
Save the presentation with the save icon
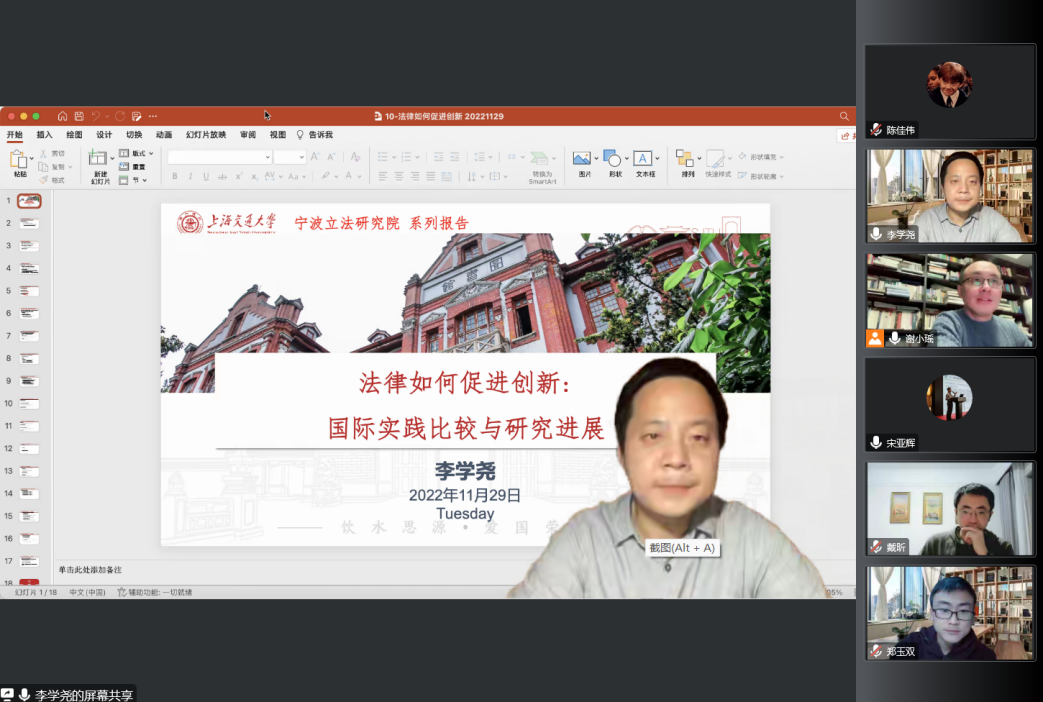(x=78, y=116)
